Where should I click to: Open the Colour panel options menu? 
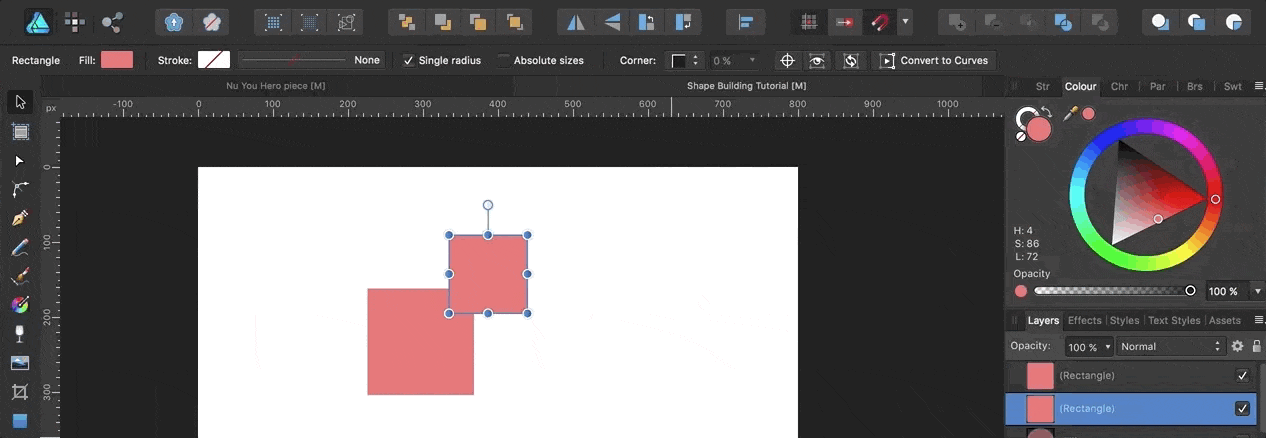(1259, 86)
